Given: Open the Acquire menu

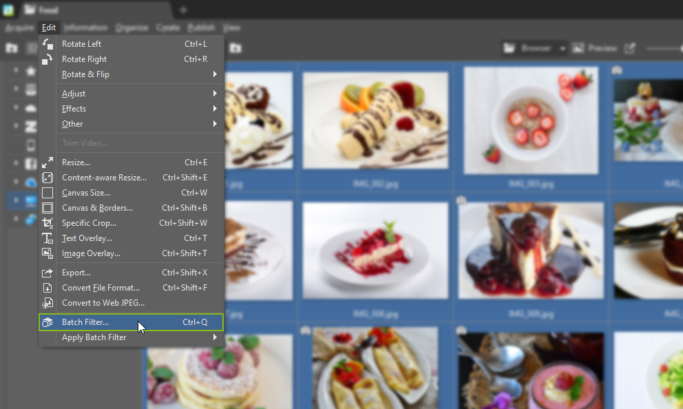Looking at the screenshot, I should click(x=19, y=28).
